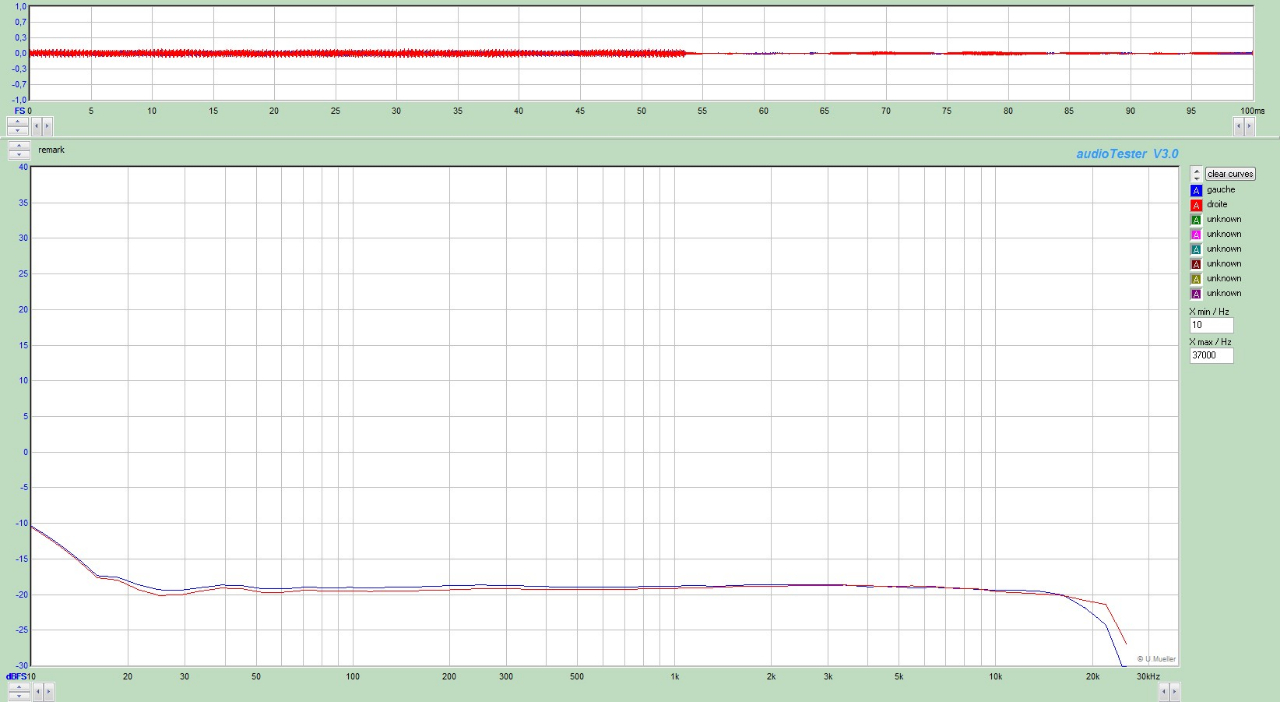Click the right scroll arrow of the waveform timeline
Viewport: 1280px width, 702px height.
click(x=1247, y=126)
